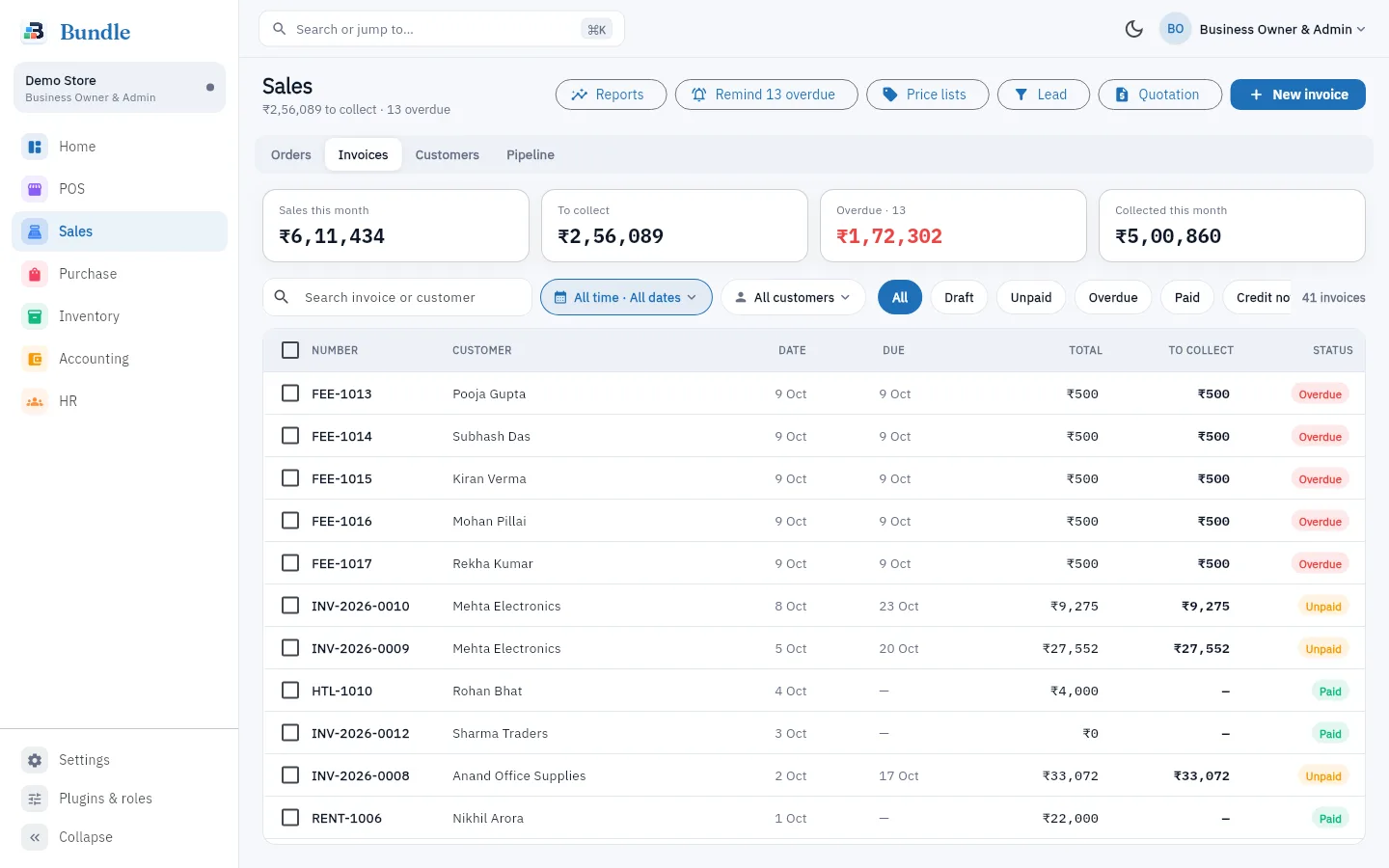Filter invoices by Paid

point(1187,297)
